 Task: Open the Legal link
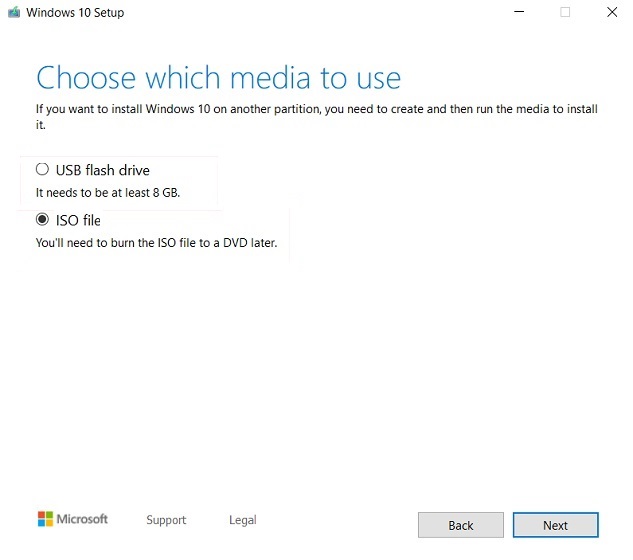[242, 520]
